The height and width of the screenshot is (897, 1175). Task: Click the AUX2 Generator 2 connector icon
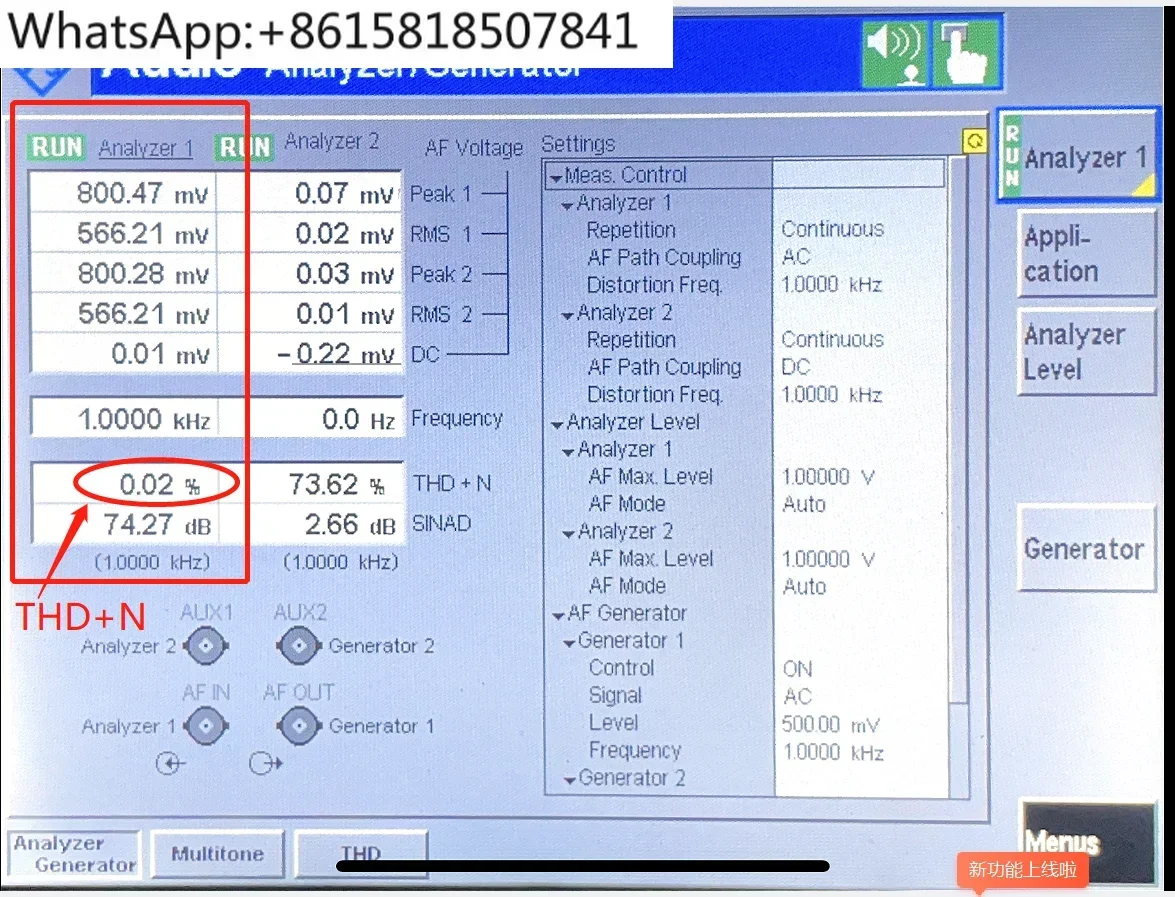[x=299, y=645]
